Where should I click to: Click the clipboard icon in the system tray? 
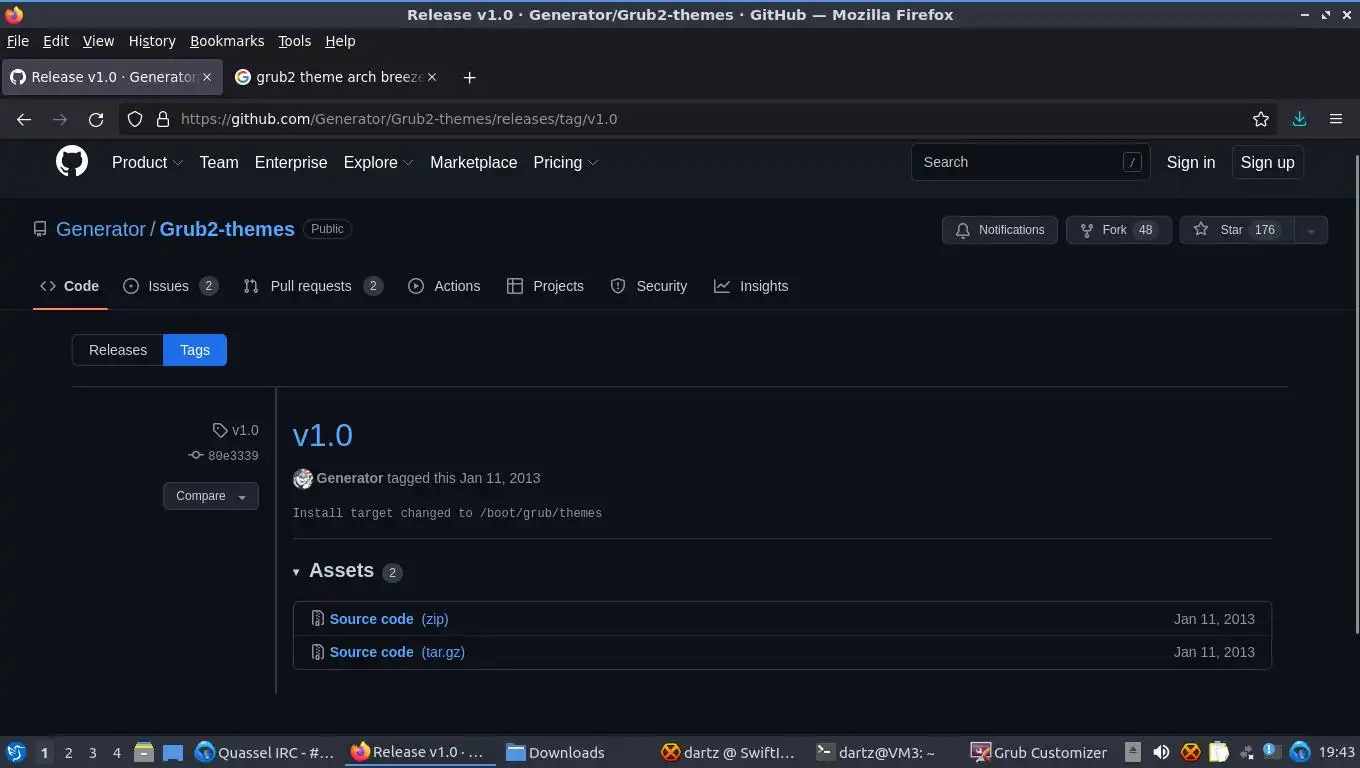1218,752
